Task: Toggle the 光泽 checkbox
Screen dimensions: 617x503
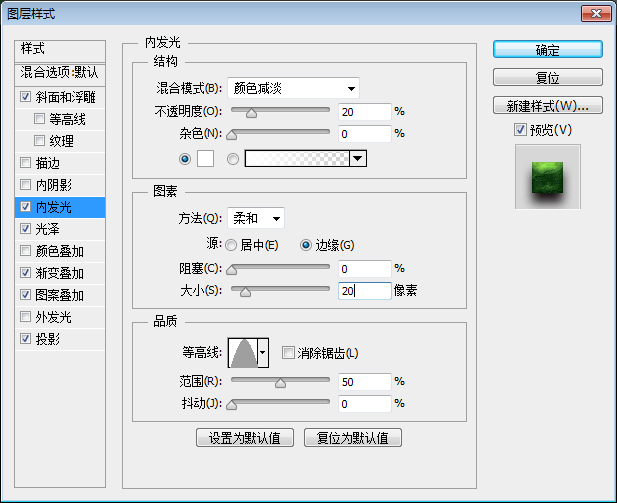Action: click(x=26, y=229)
